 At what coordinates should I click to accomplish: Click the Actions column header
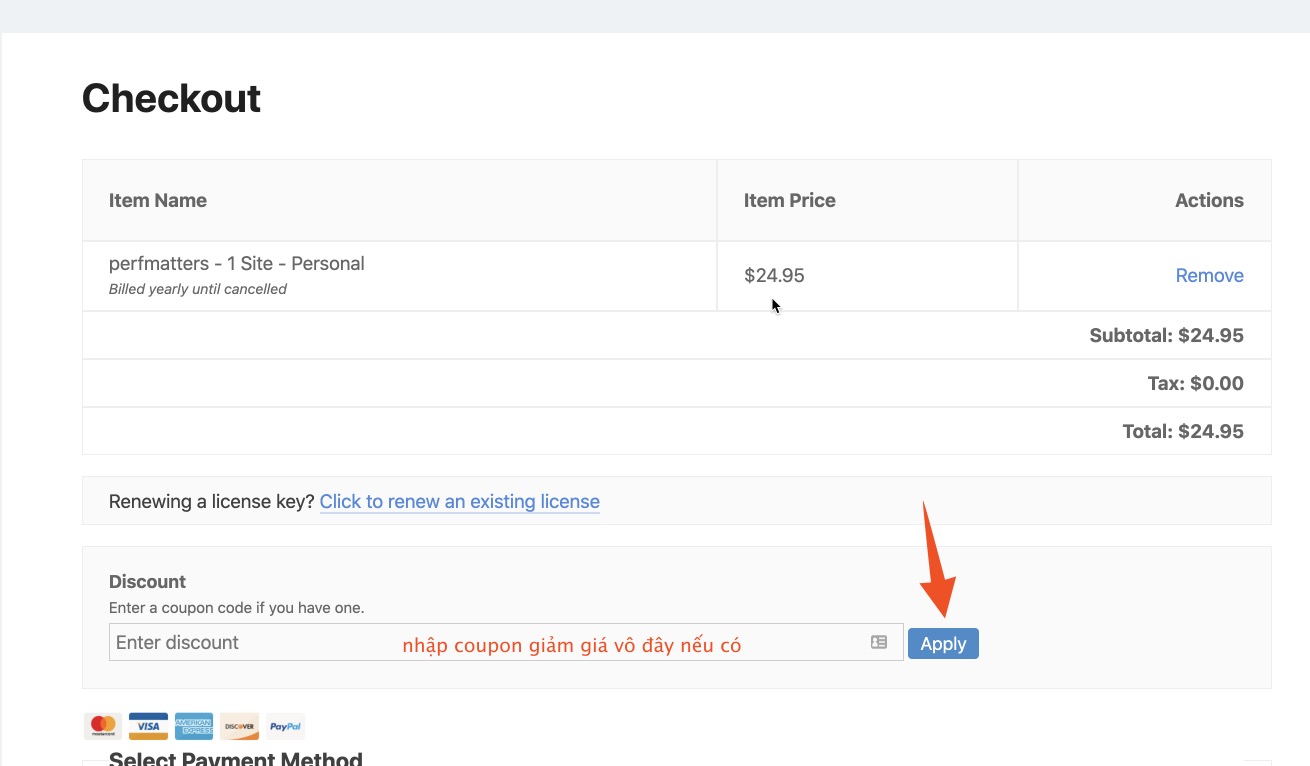pyautogui.click(x=1209, y=201)
